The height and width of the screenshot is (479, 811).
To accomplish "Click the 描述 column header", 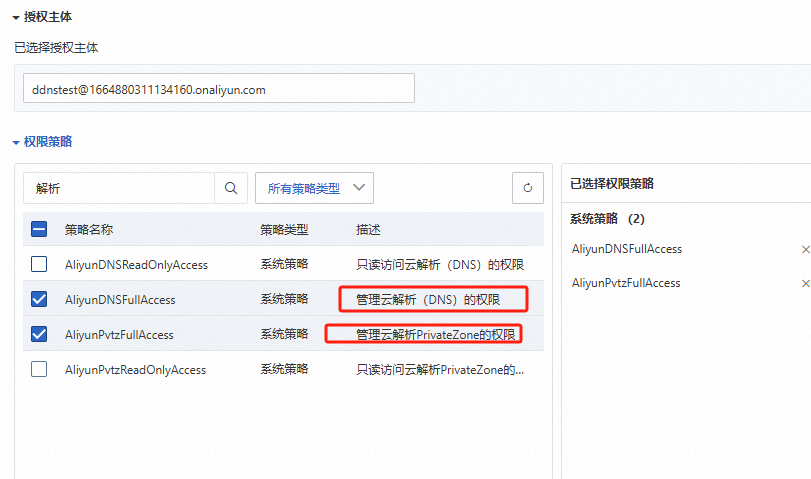I will [368, 230].
